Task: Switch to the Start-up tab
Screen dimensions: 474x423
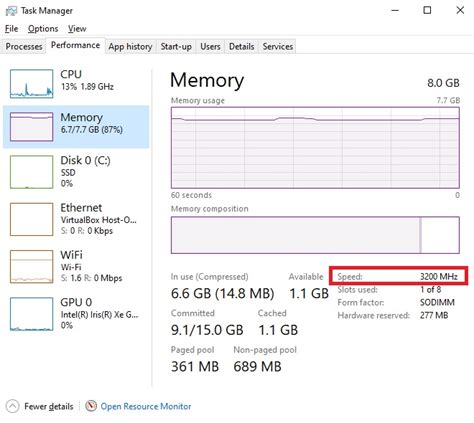Action: click(176, 46)
